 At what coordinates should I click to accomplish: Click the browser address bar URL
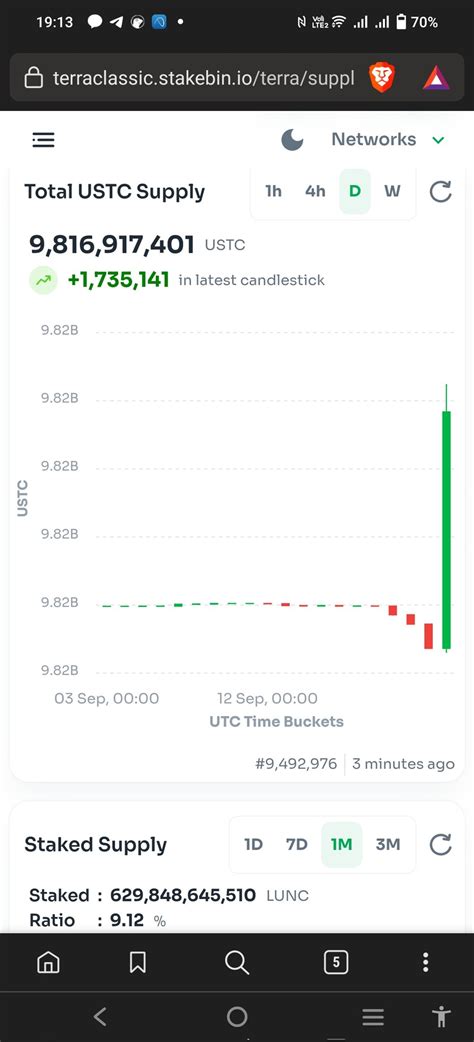[203, 79]
